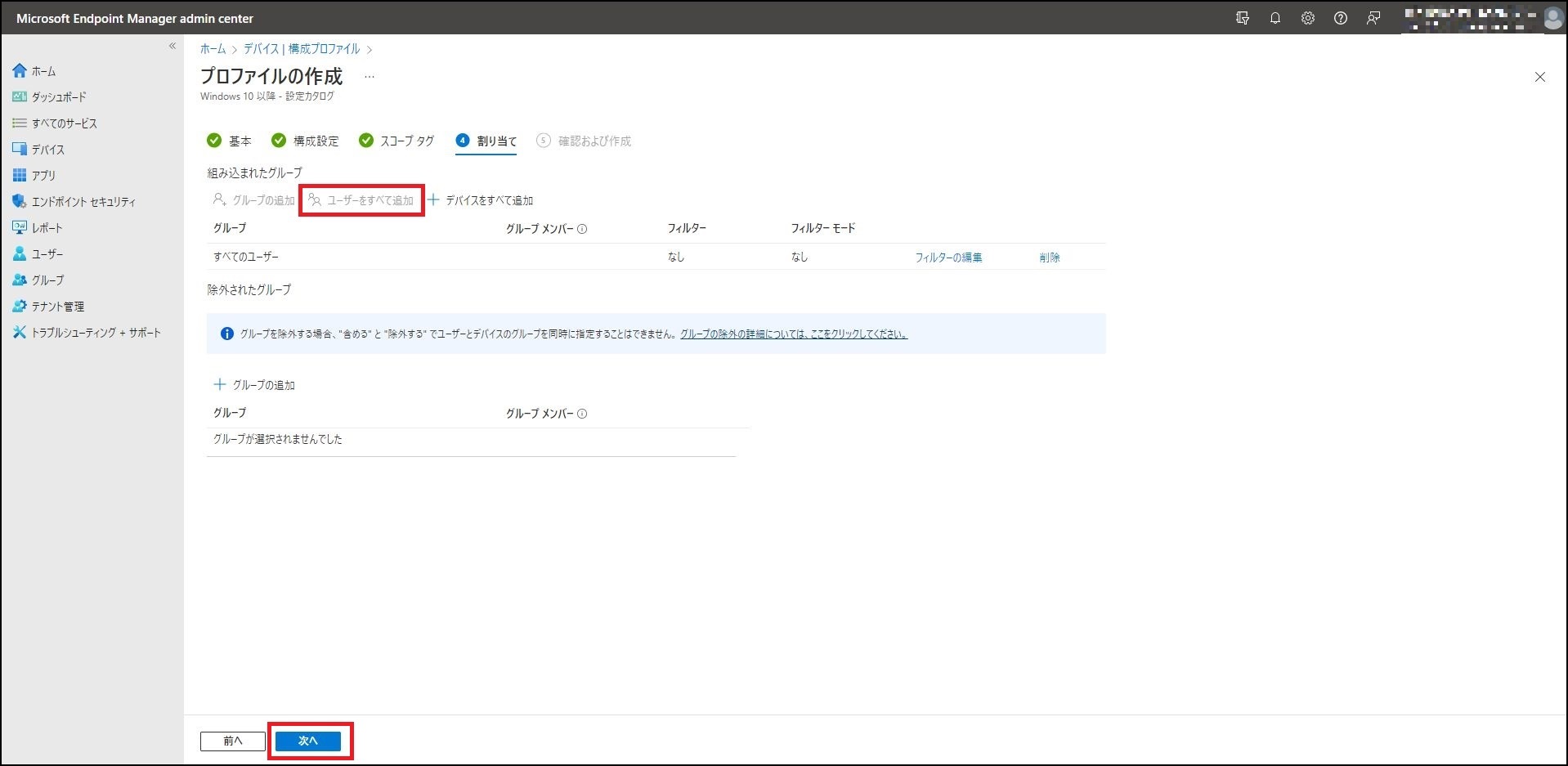Open the ellipsis menu beside プロファイルの作成
Screen dimensions: 1568x766
tap(370, 77)
